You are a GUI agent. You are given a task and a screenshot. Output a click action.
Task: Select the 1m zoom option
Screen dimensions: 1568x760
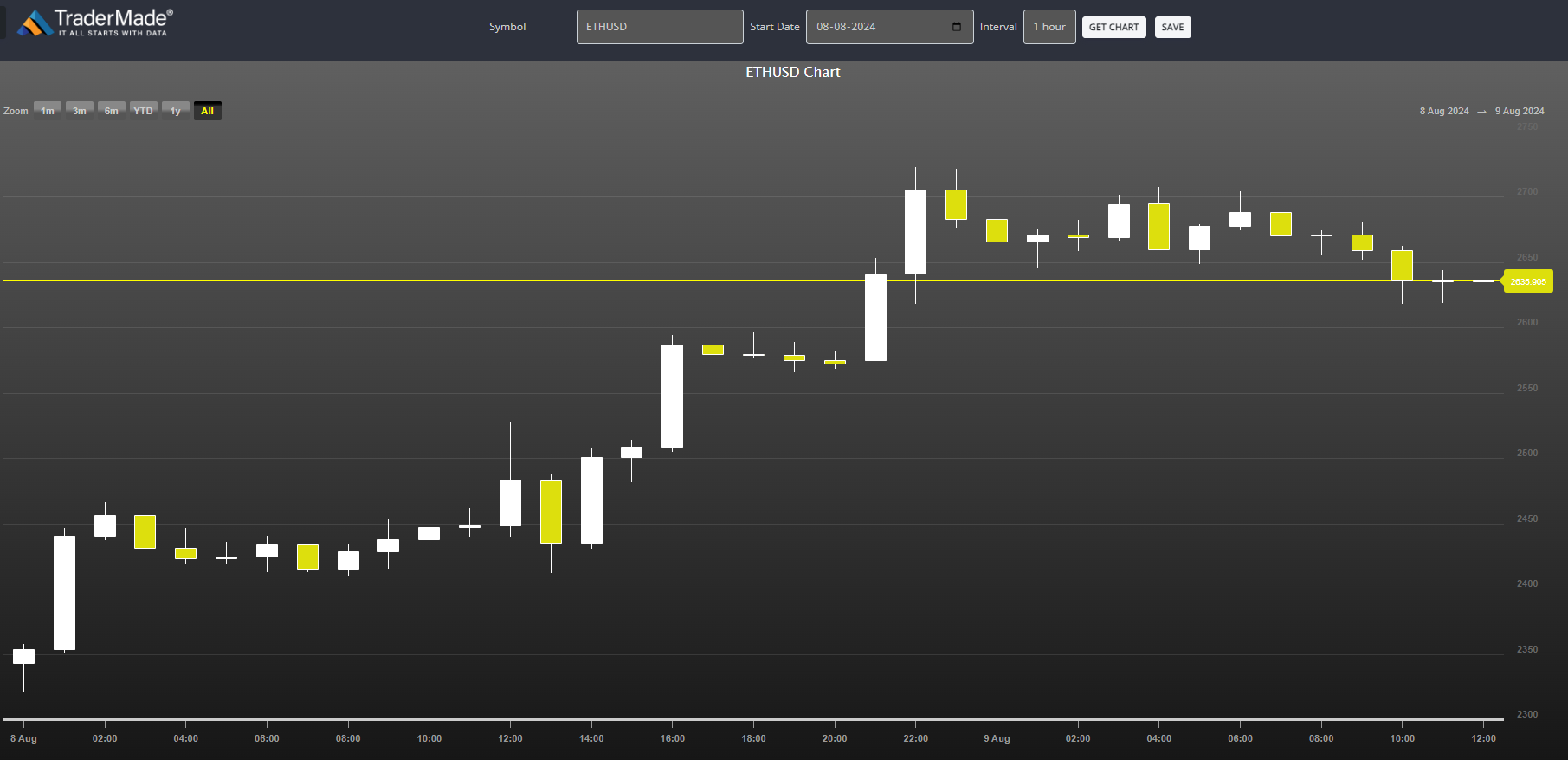(x=48, y=111)
